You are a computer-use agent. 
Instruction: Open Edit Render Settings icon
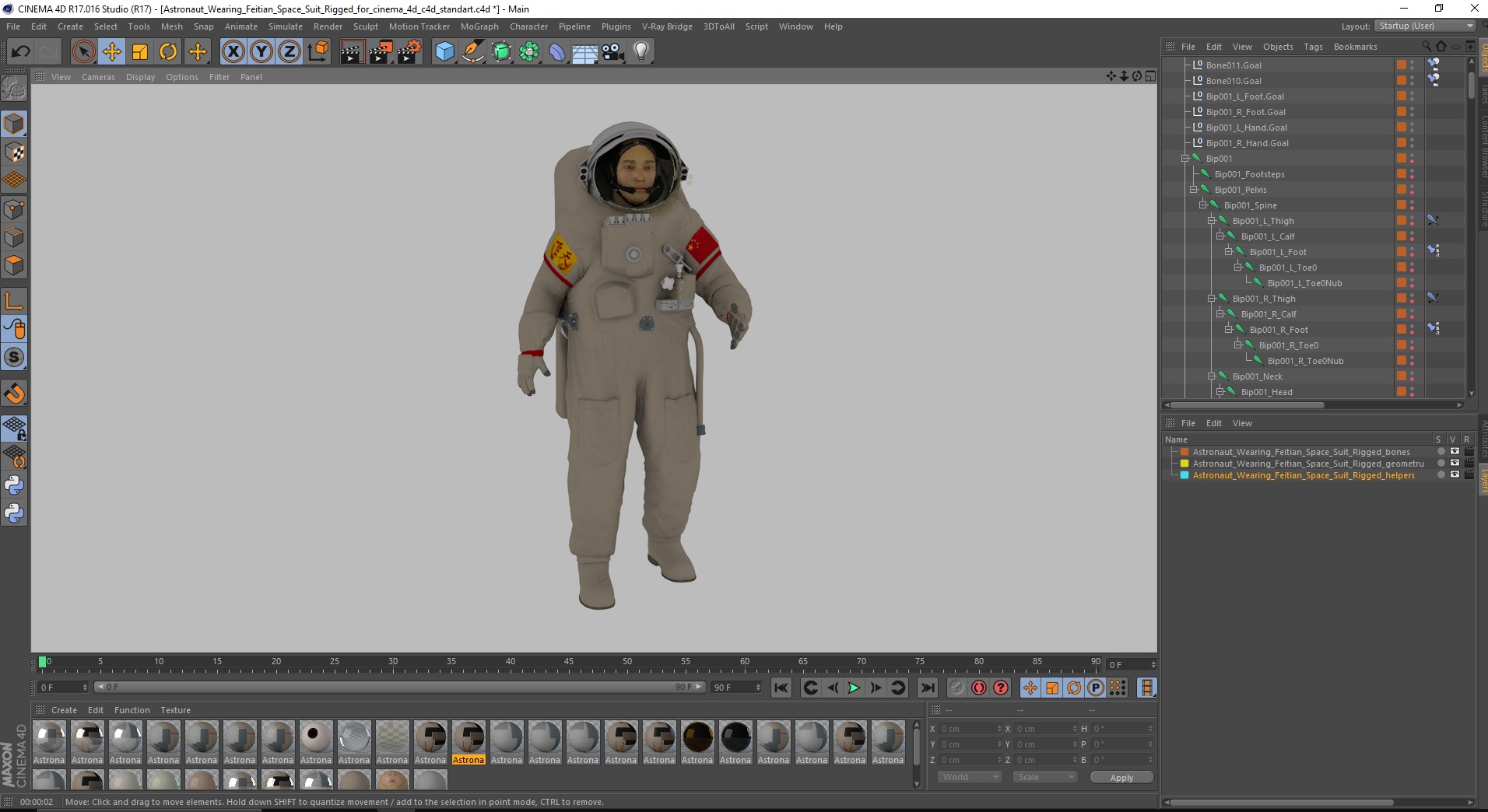tap(409, 52)
